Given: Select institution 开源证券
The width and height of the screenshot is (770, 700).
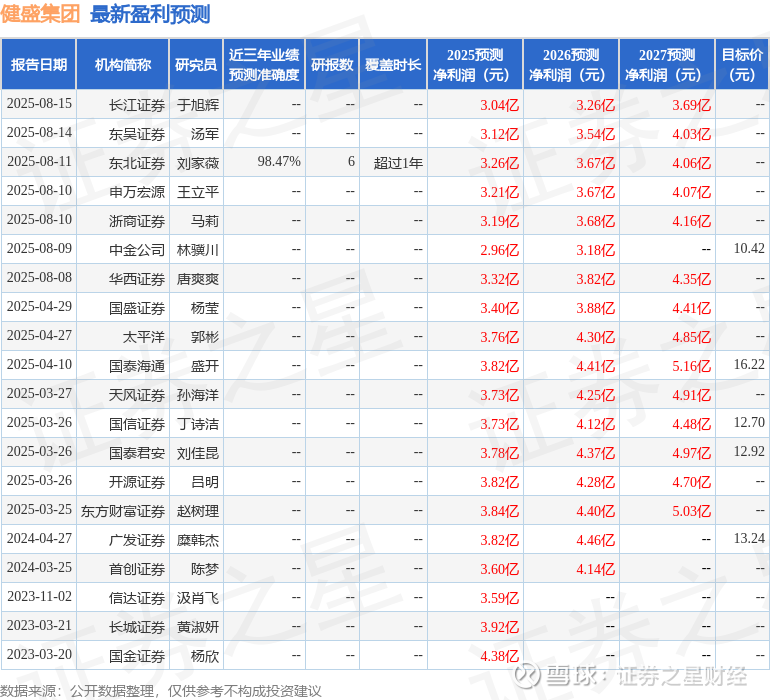Looking at the screenshot, I should pos(137,482).
